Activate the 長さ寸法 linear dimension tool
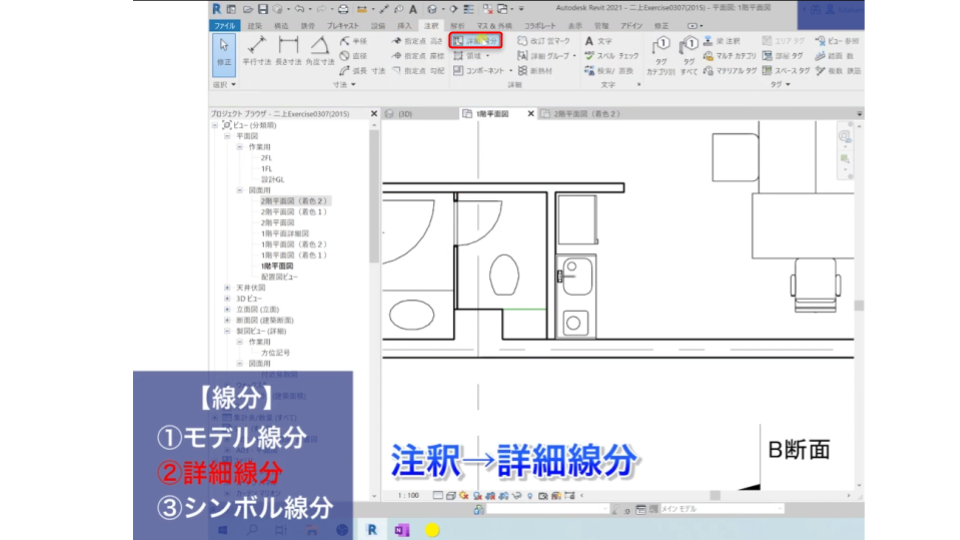This screenshot has height=540, width=960. pos(288,52)
